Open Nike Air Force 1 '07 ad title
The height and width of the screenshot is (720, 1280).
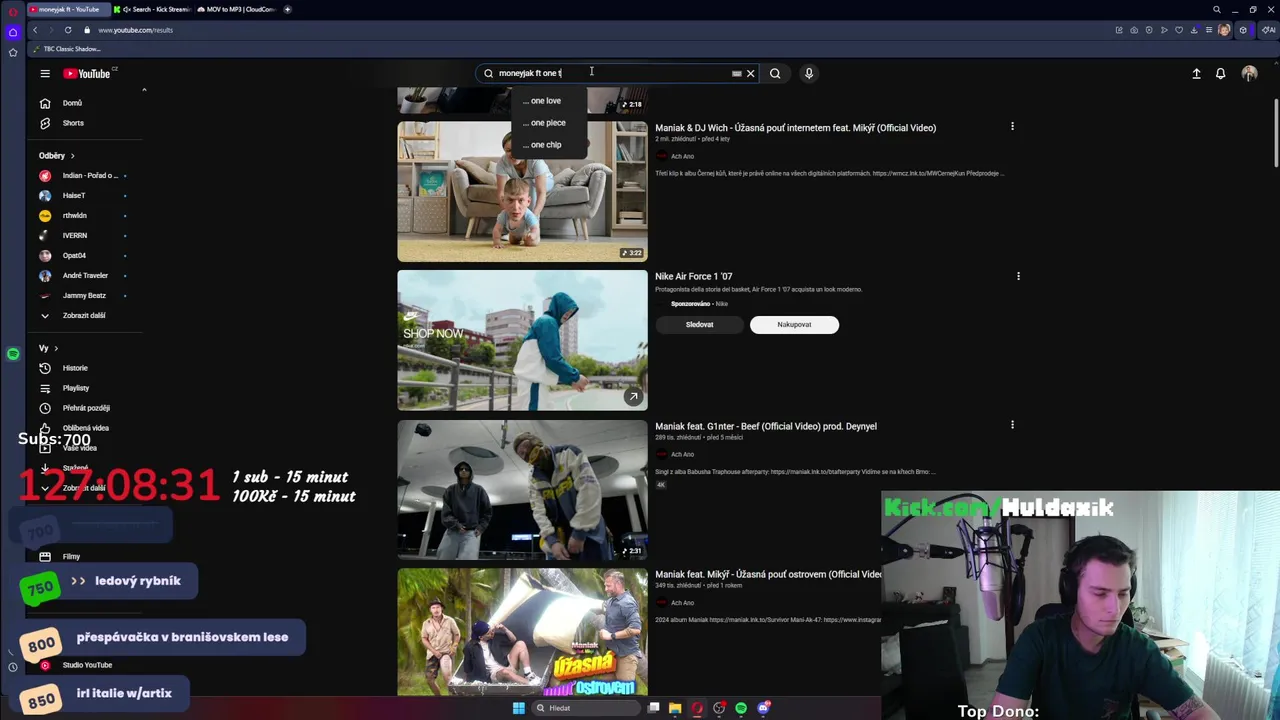click(x=693, y=276)
